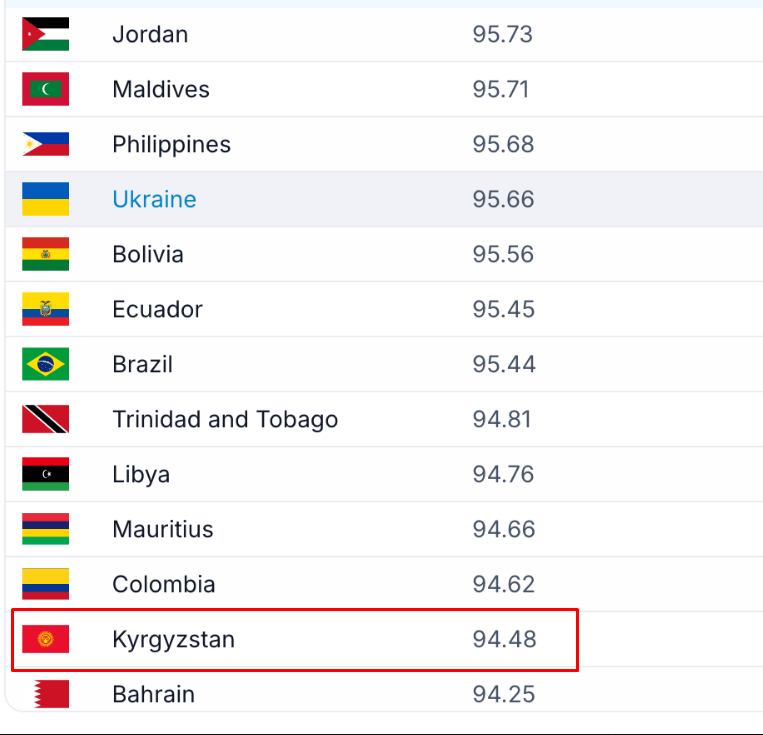Click the Jordan flag icon
763x735 pixels.
[x=45, y=35]
